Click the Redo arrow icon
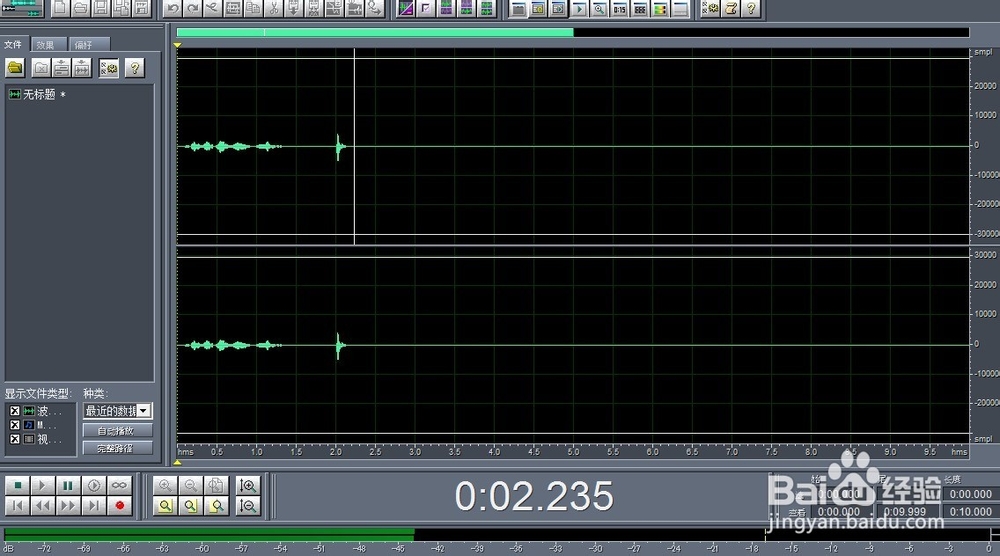1000x556 pixels. [x=192, y=8]
